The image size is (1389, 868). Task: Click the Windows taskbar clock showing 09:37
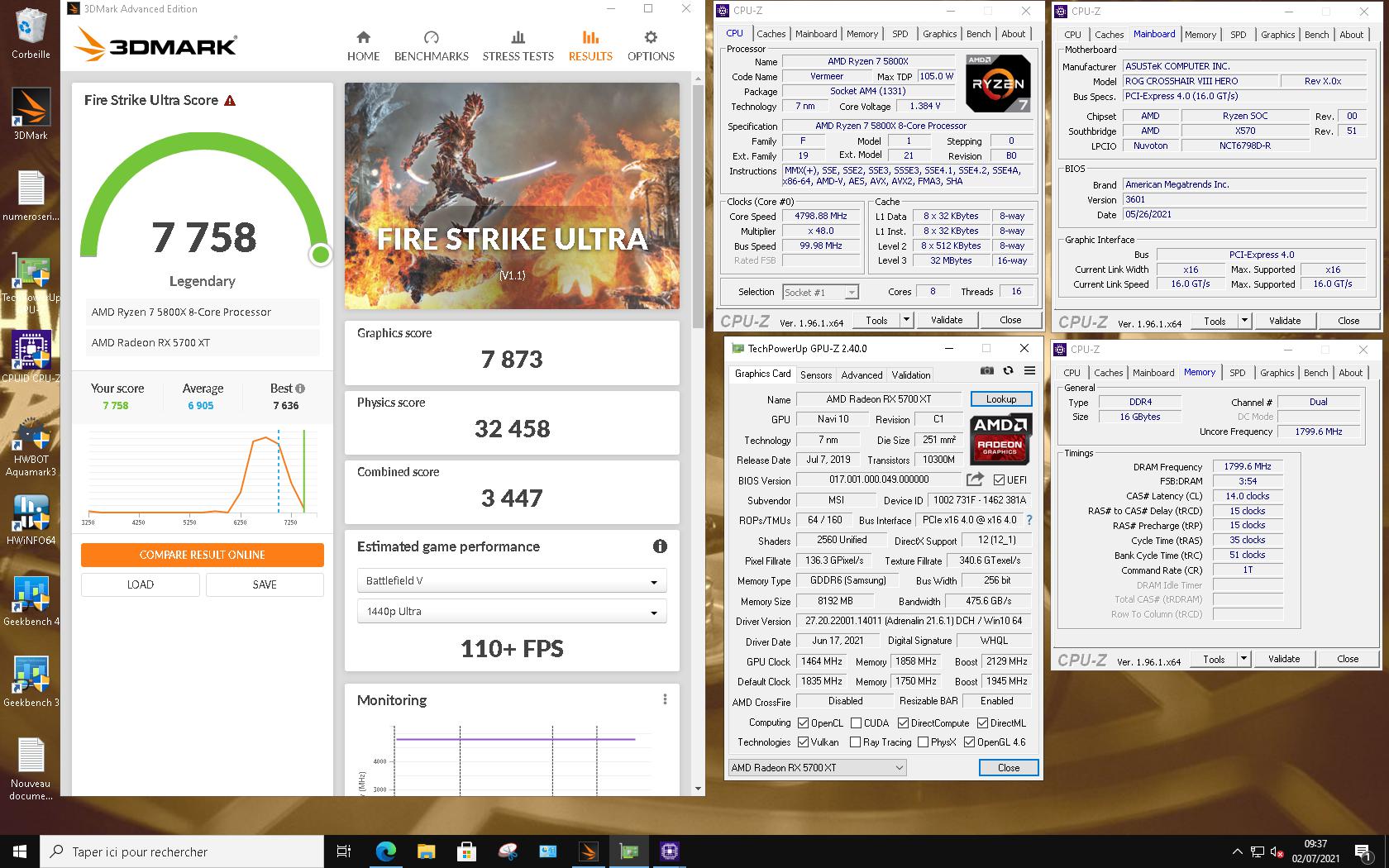(x=1315, y=851)
